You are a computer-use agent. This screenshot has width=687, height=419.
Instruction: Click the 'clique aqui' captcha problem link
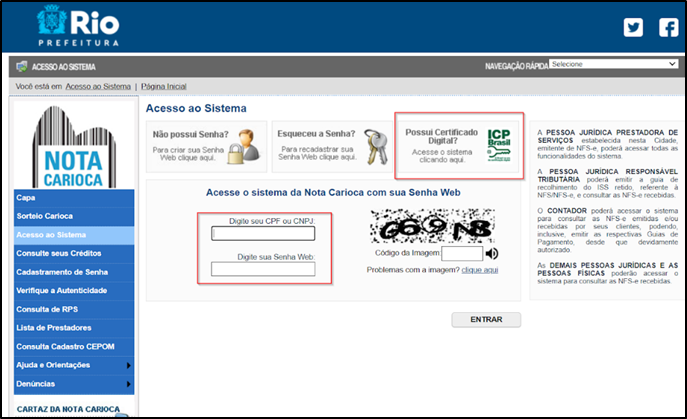480,270
